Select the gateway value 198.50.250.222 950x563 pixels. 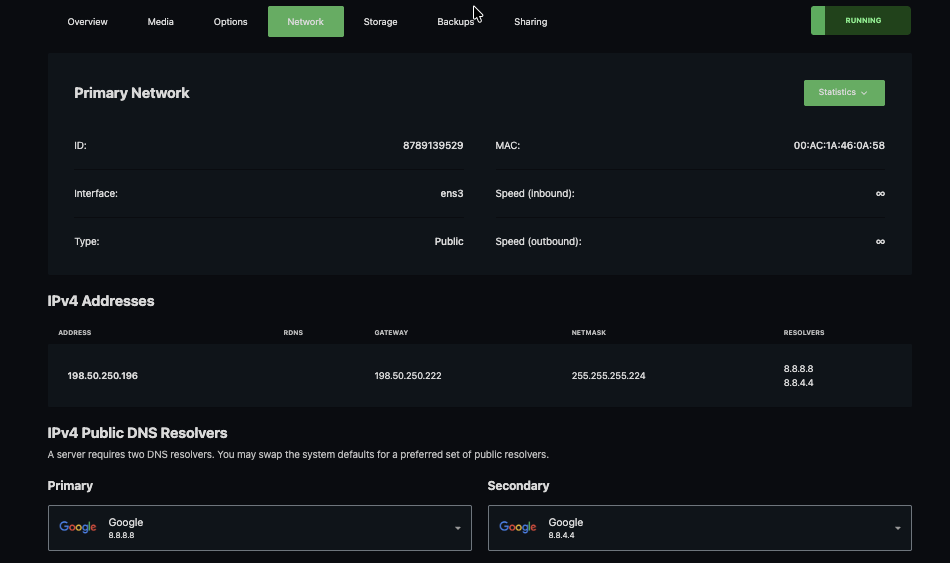(408, 376)
